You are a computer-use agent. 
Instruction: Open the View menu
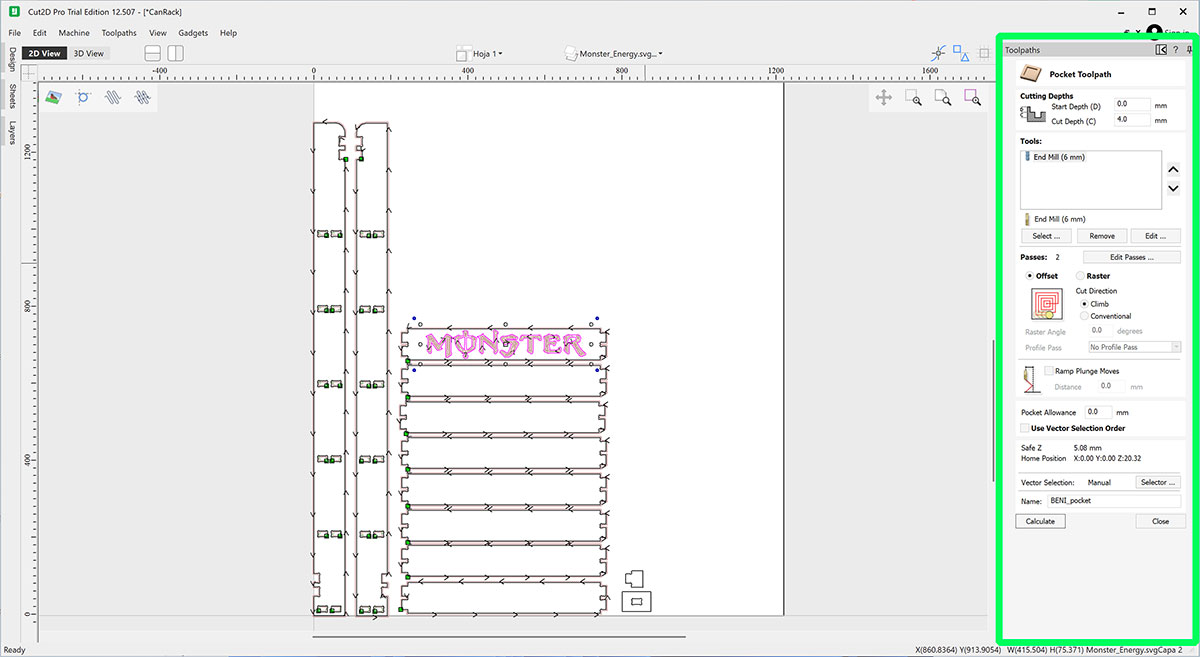(x=158, y=33)
